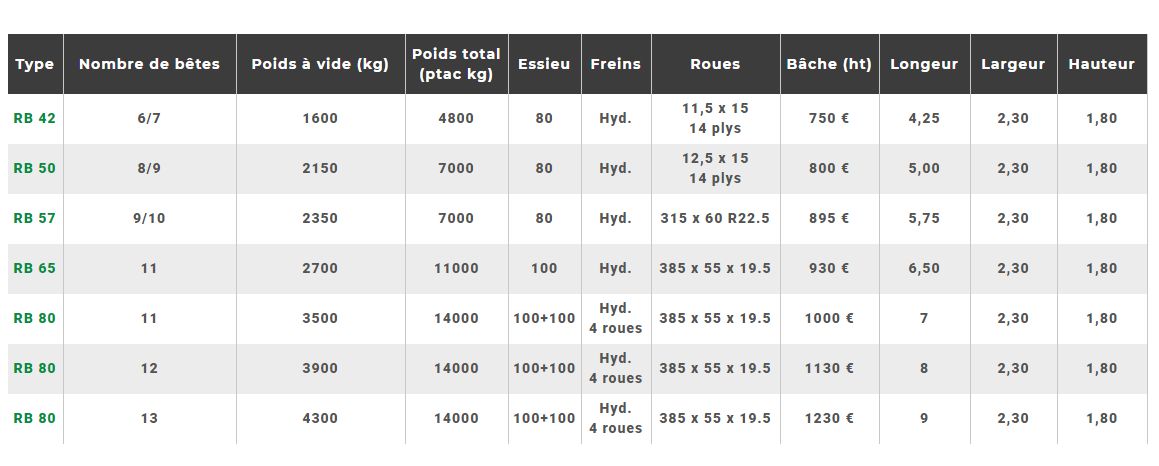This screenshot has height=466, width=1159.
Task: Click the Bâche (ht) column header
Action: pos(829,64)
